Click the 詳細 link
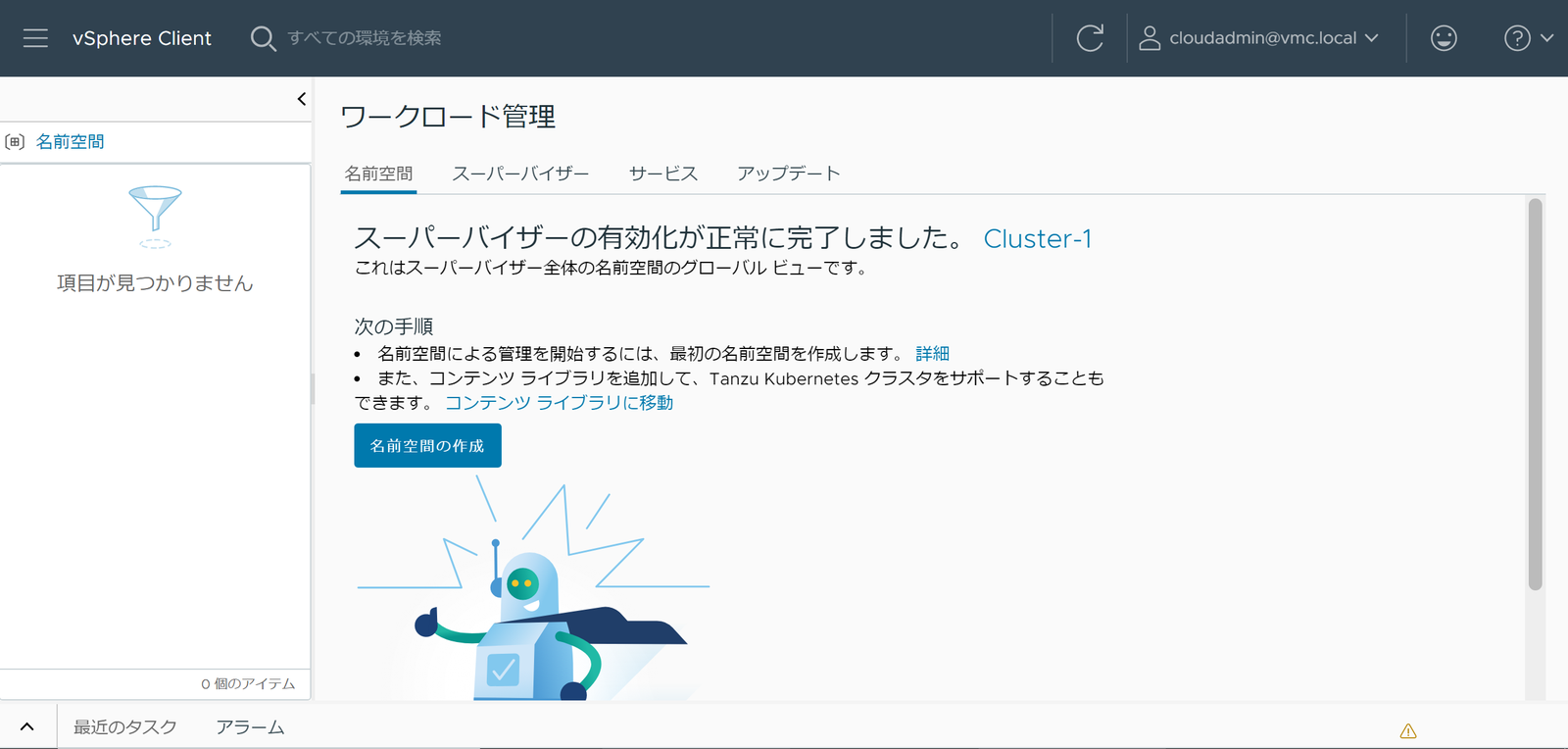Screen dimensions: 1568x749 click(932, 353)
